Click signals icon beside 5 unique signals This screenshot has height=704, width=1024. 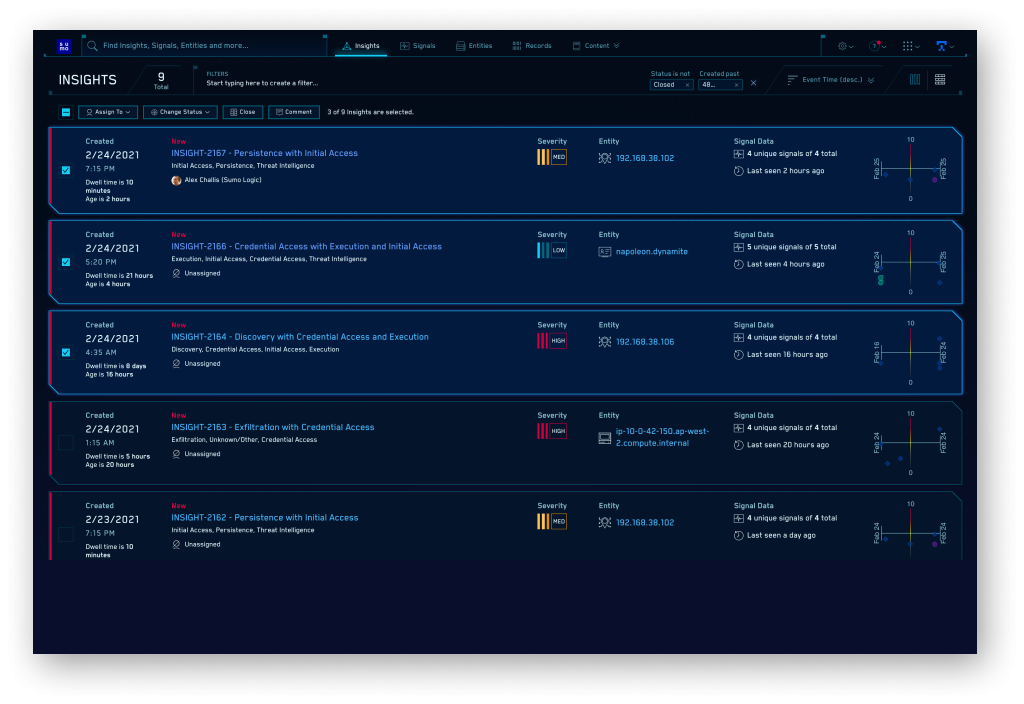click(739, 248)
